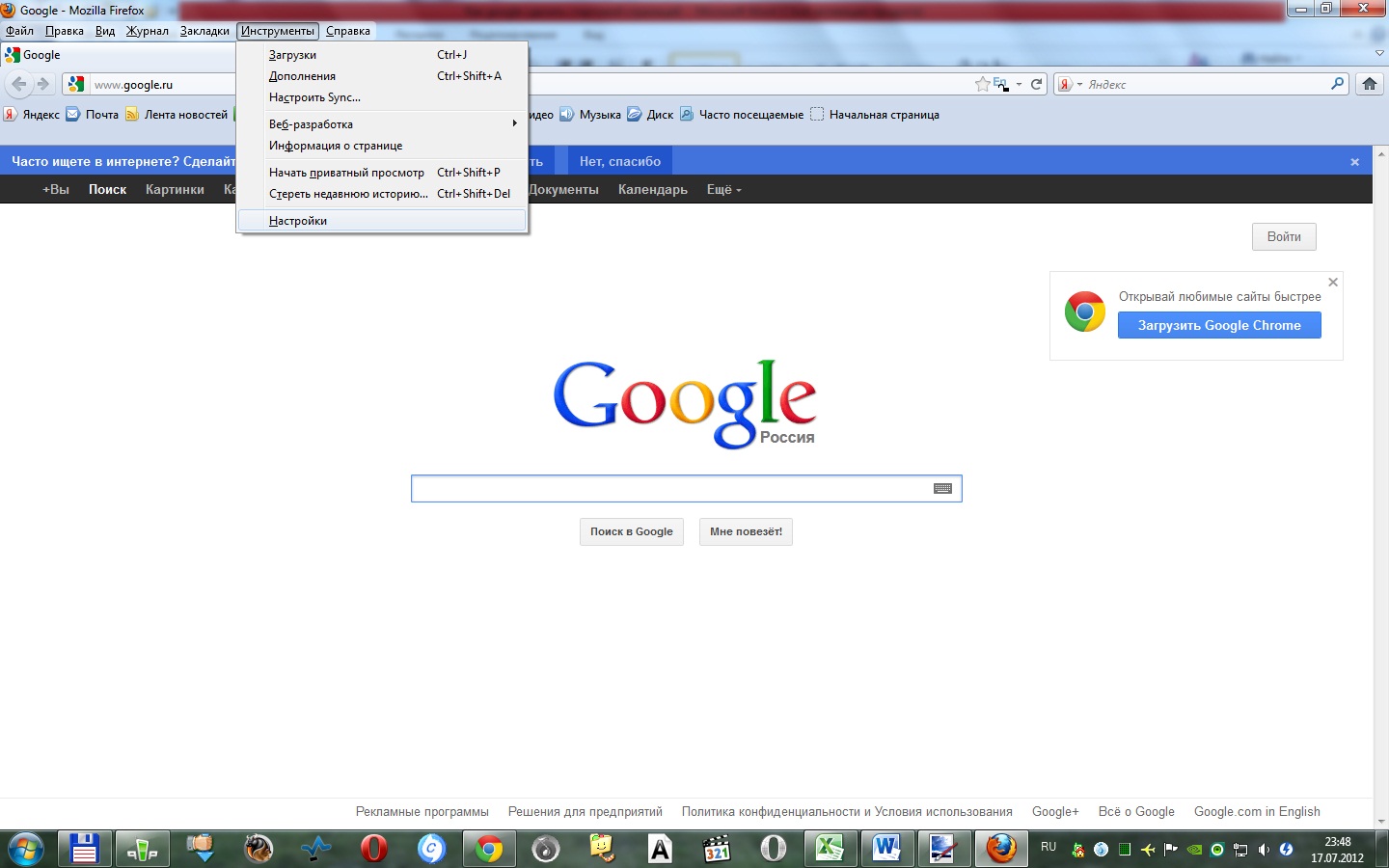The image size is (1389, 868).
Task: Launch Opera from the taskbar
Action: click(x=373, y=849)
